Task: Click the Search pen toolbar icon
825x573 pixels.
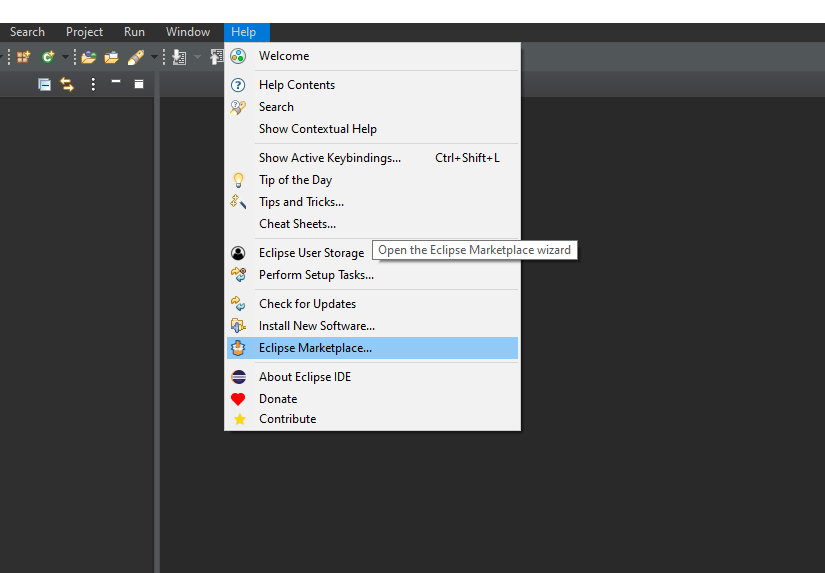Action: pos(136,57)
